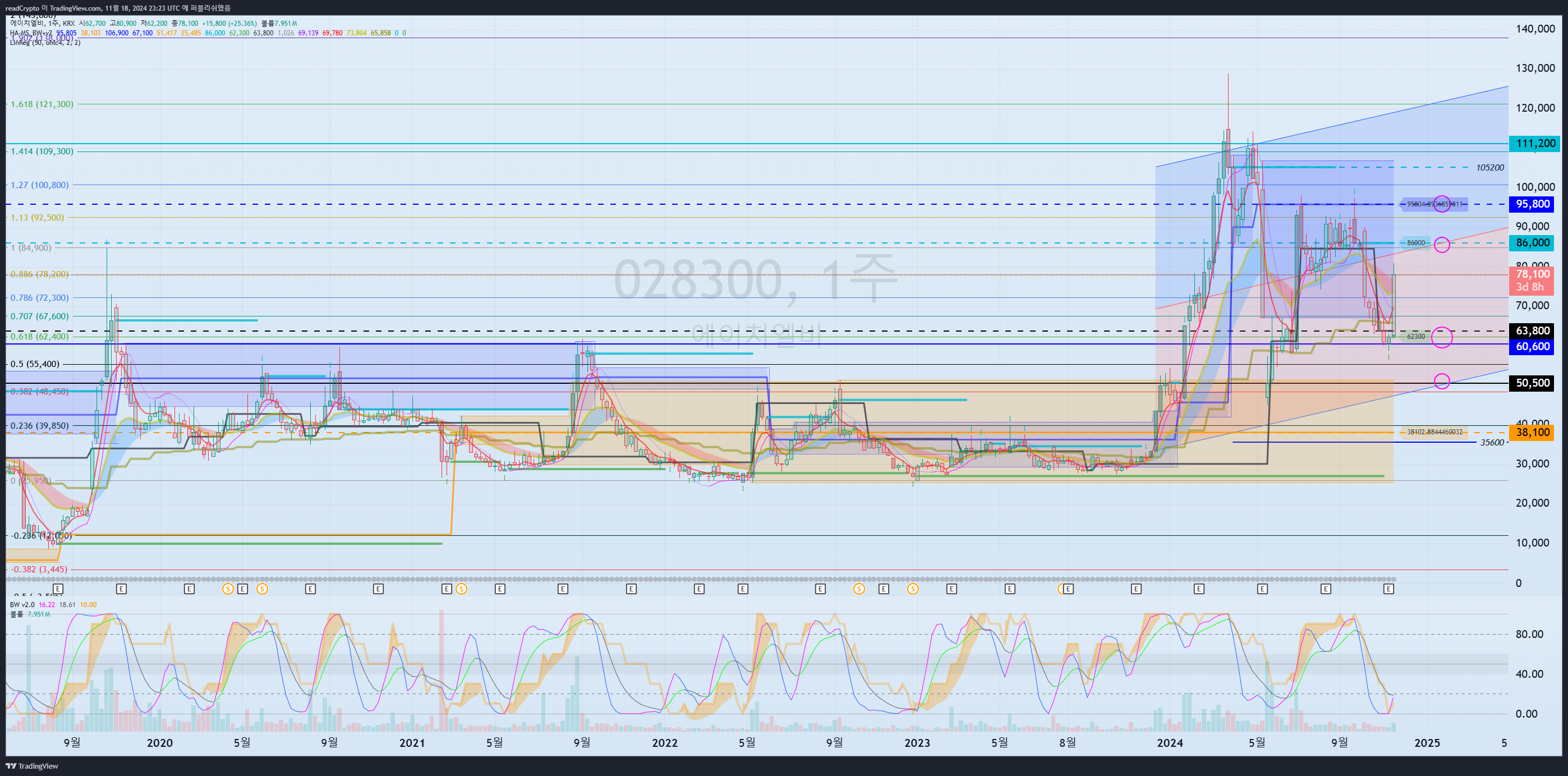Select the magenta circle beside the 62300 tag

tap(1441, 337)
